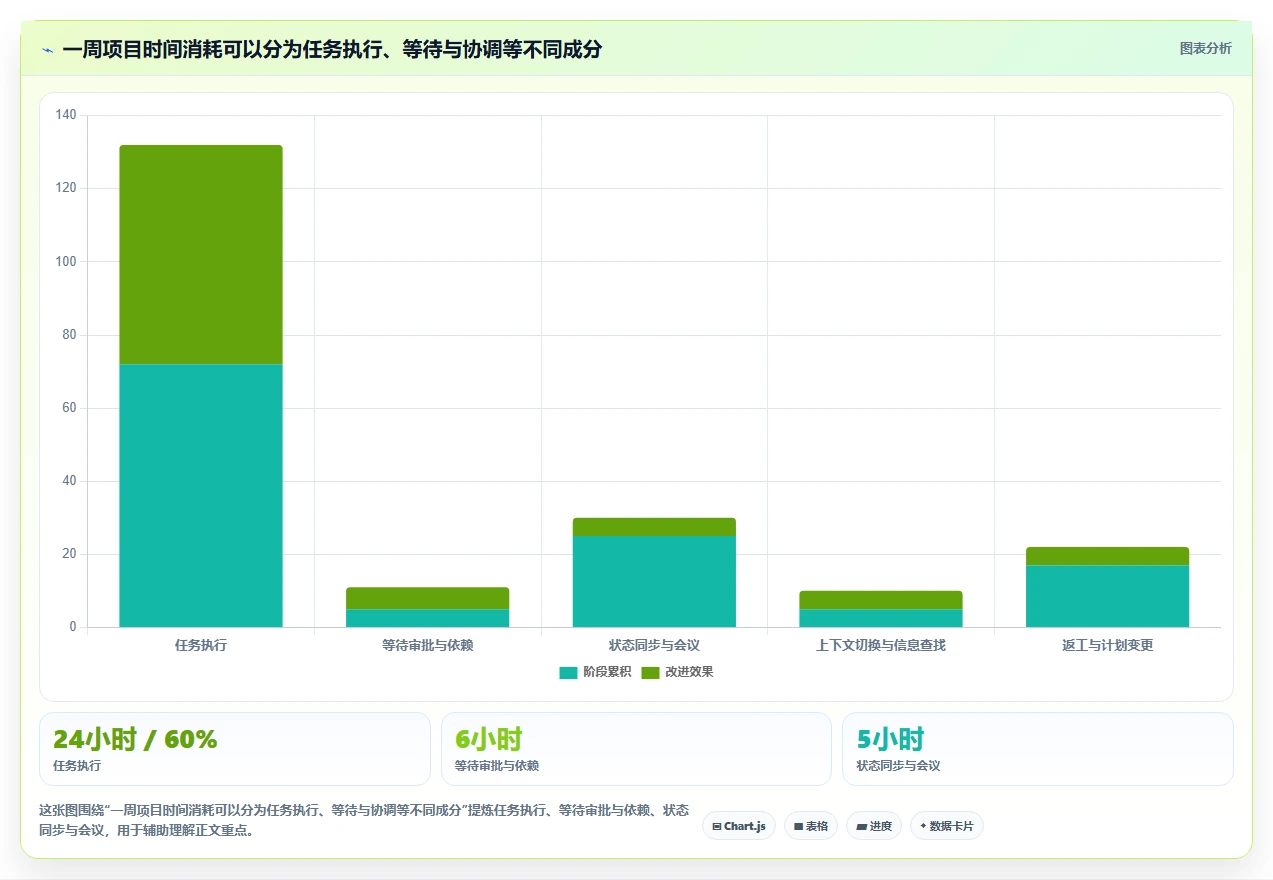Image resolution: width=1273 pixels, height=880 pixels.
Task: Toggle the 阶段累积 legend entry
Action: pos(595,672)
